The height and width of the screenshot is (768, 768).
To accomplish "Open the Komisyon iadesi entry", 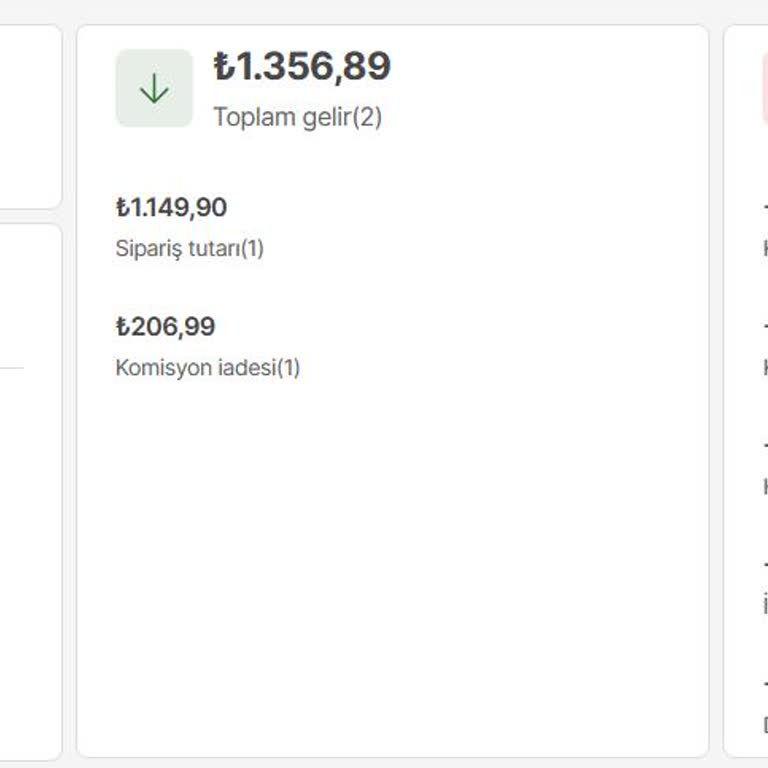I will point(196,368).
